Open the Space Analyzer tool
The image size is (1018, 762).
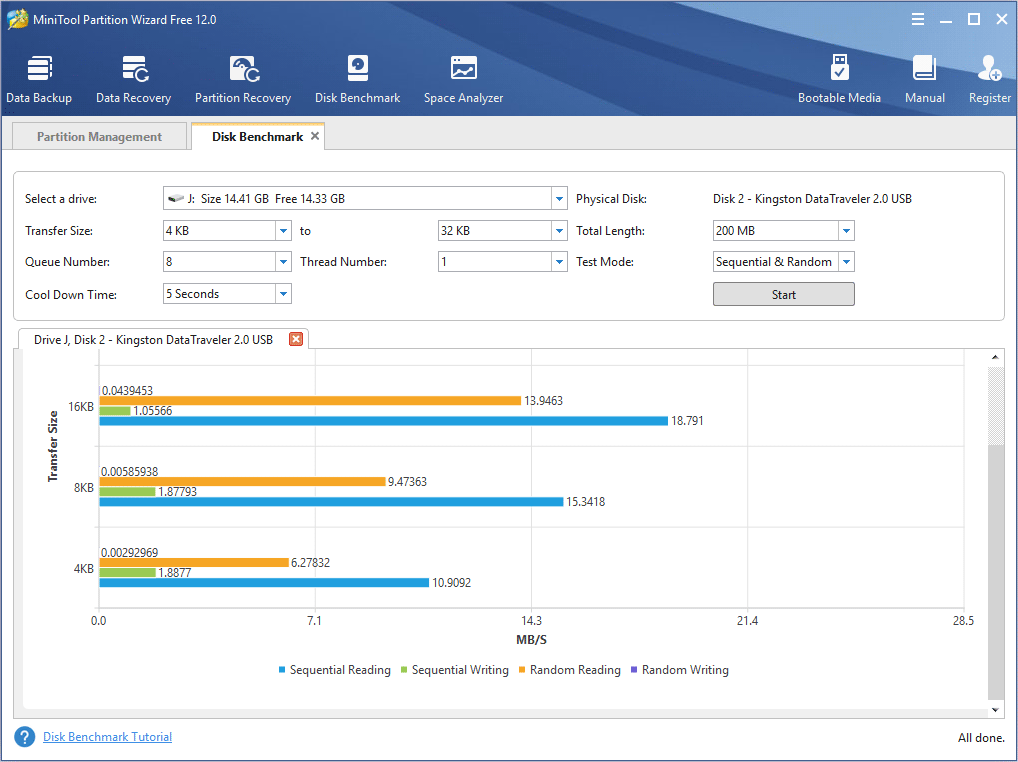pos(464,79)
